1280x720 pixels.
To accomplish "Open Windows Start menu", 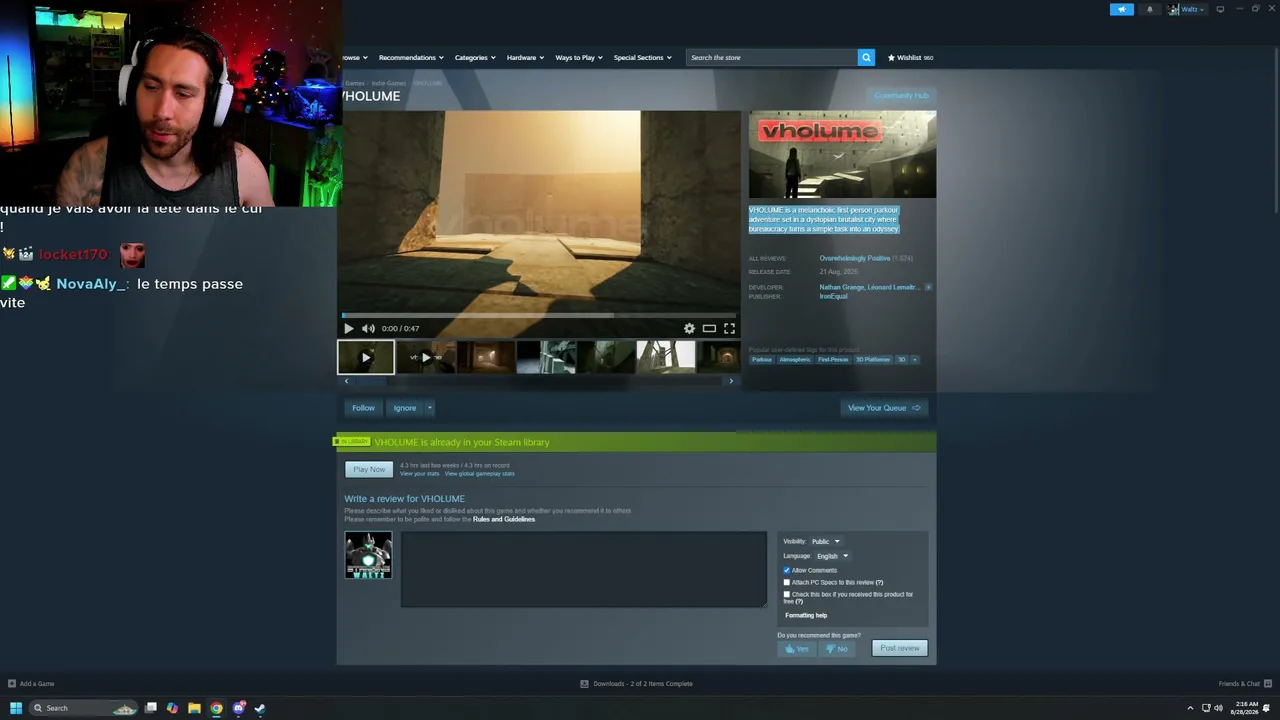I will [16, 708].
